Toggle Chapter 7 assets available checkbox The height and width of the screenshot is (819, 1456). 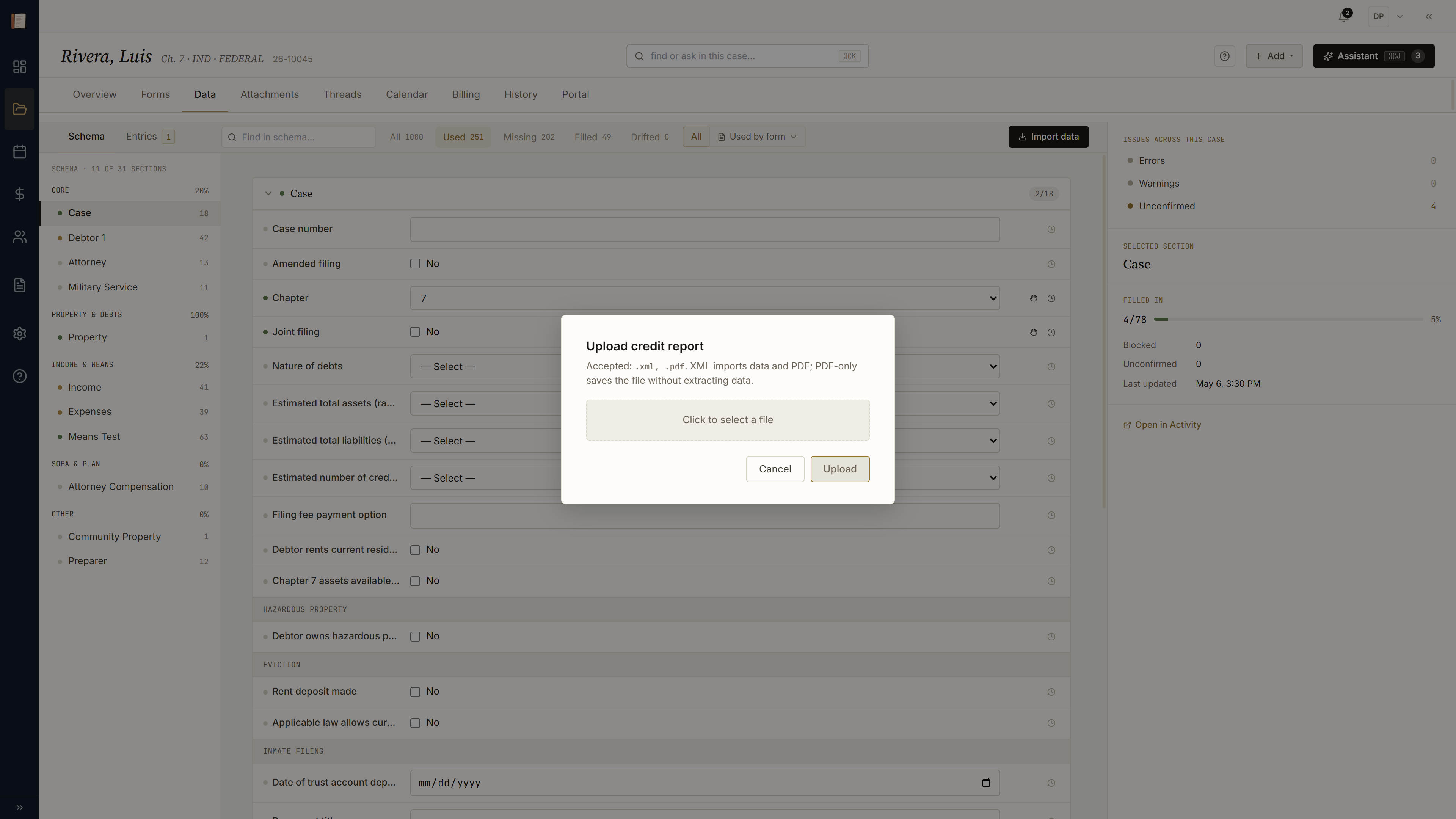pyautogui.click(x=415, y=581)
